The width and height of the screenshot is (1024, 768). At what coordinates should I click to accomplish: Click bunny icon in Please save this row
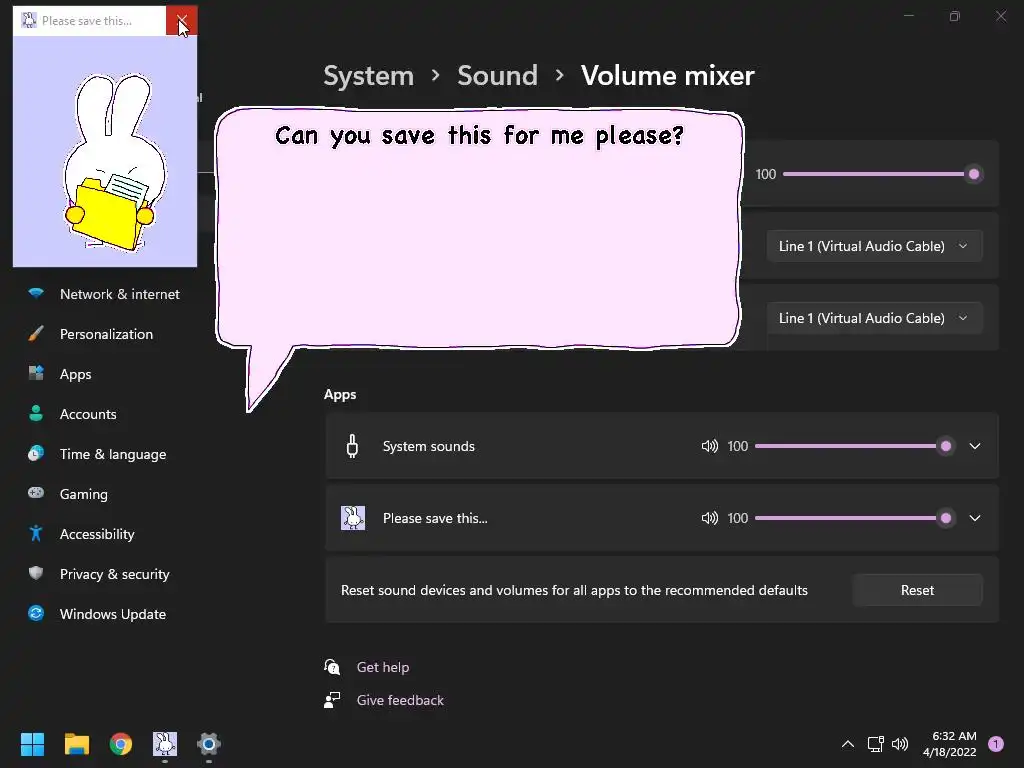click(353, 518)
